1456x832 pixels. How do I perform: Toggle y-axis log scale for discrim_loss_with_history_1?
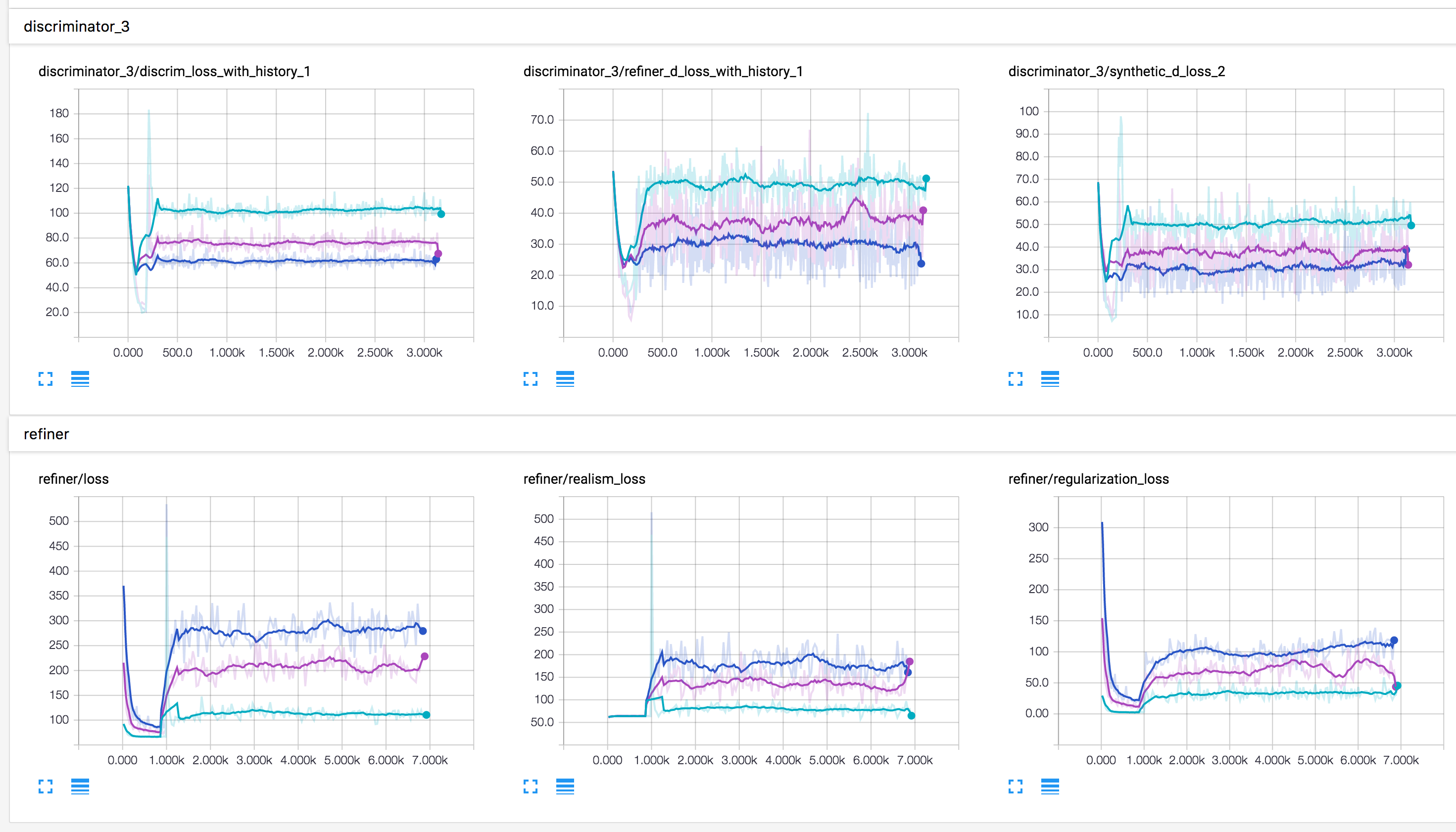pyautogui.click(x=80, y=379)
